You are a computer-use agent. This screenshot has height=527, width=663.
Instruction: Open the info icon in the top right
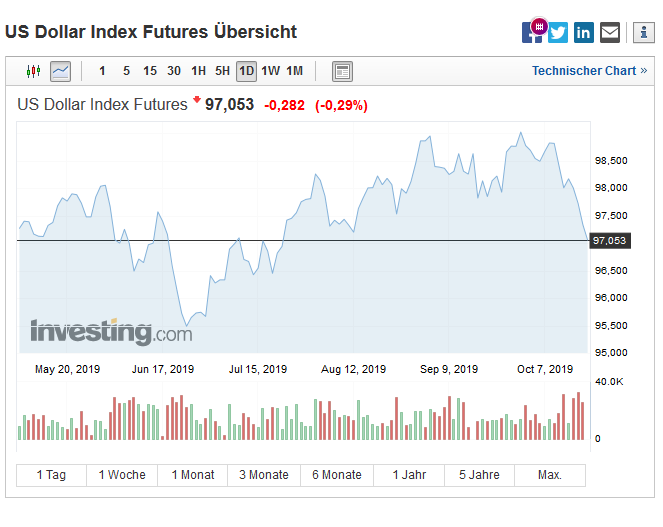pos(642,32)
